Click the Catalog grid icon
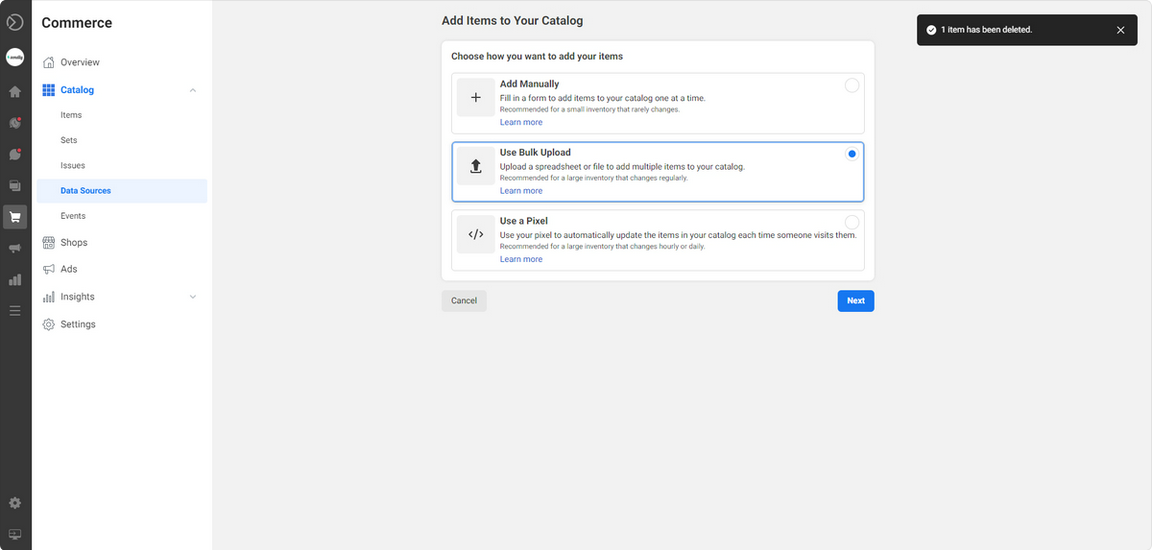 point(48,90)
